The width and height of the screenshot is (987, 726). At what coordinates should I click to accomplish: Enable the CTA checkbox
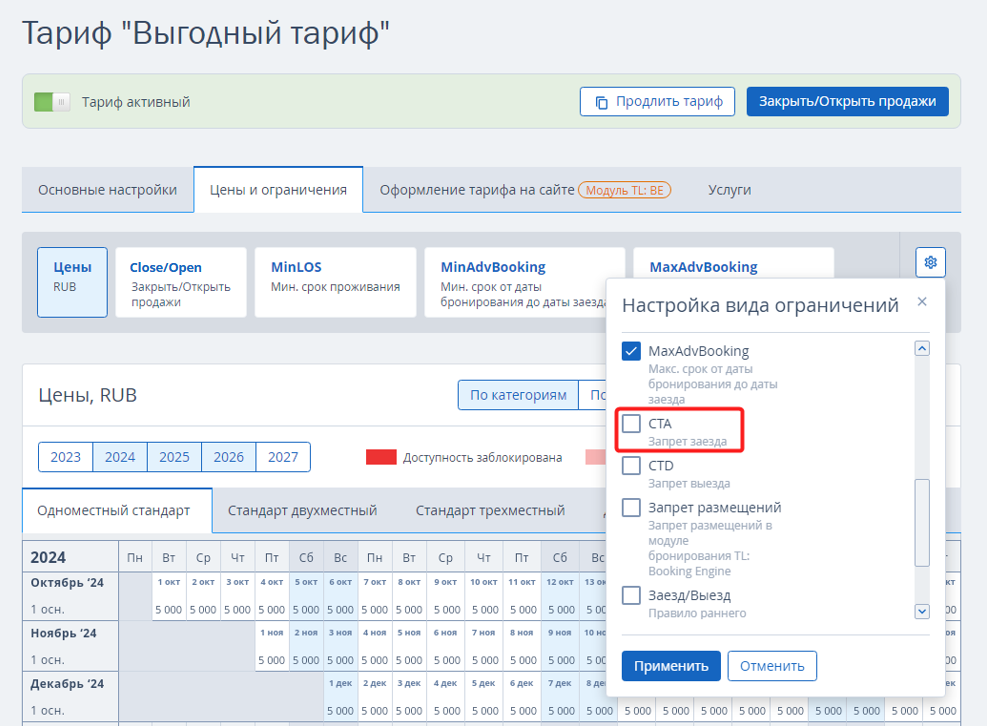(x=631, y=424)
